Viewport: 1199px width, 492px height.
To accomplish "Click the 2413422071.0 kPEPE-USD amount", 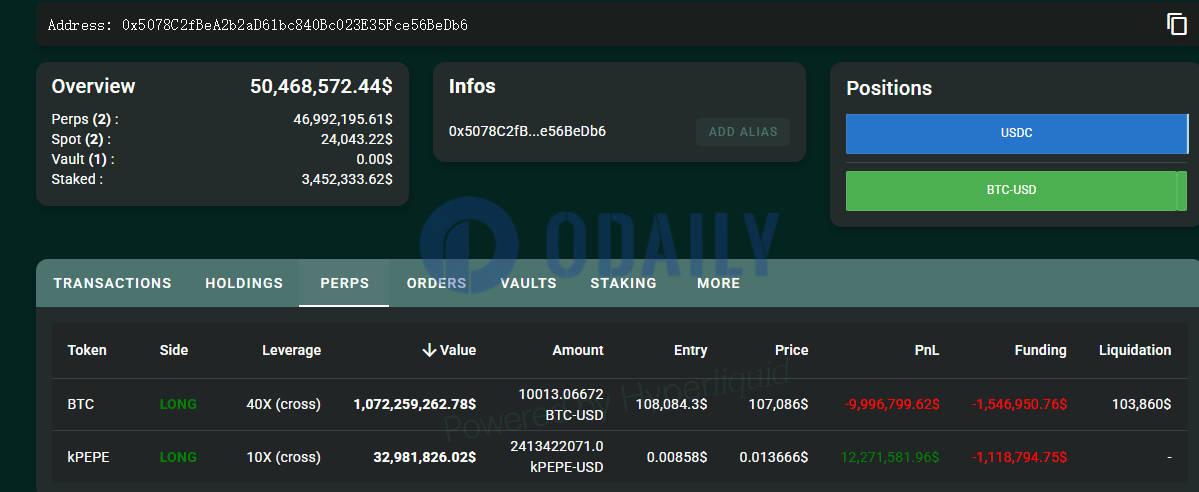I will (557, 456).
